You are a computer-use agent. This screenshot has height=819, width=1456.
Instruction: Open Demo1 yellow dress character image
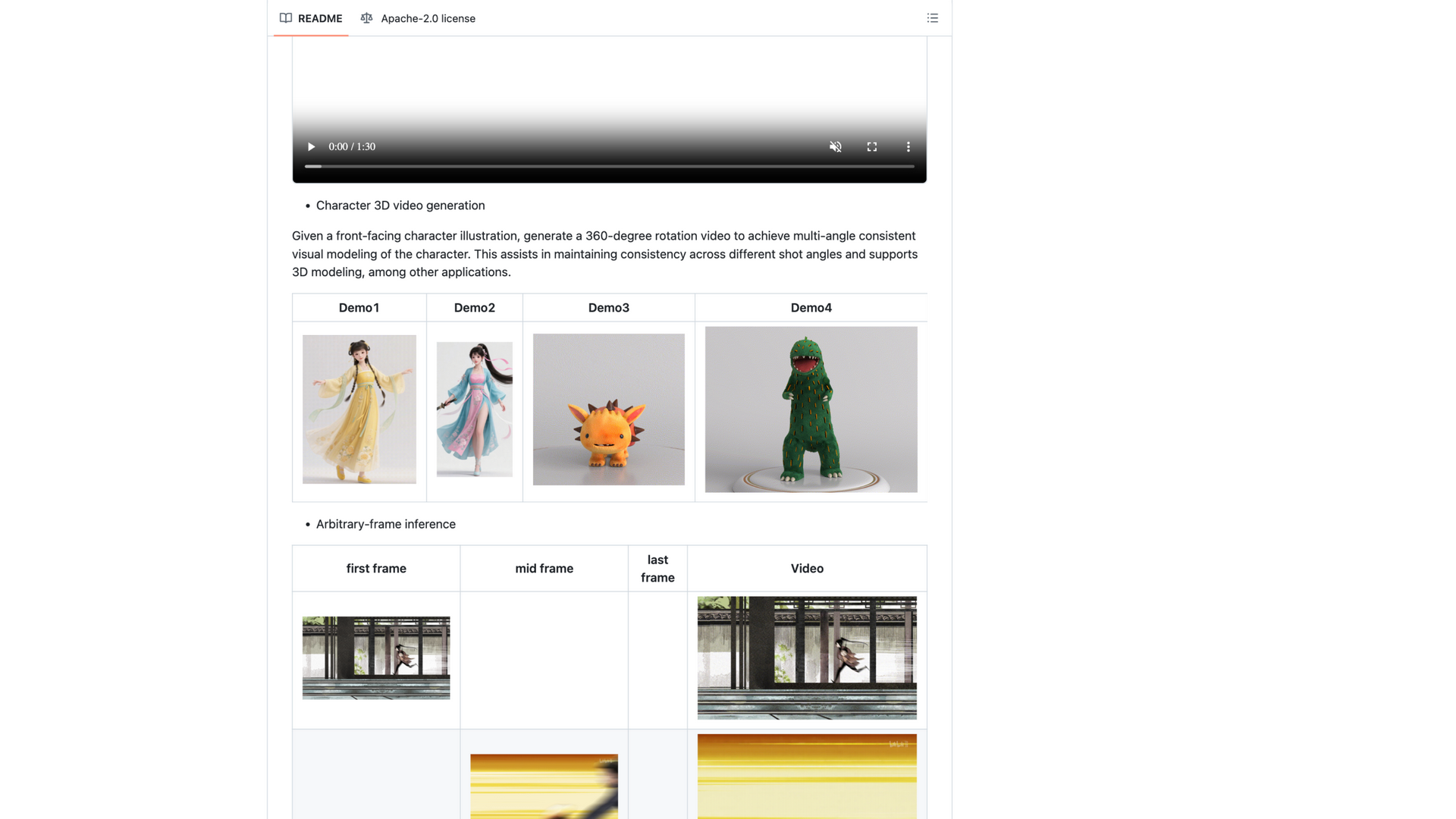pos(359,409)
